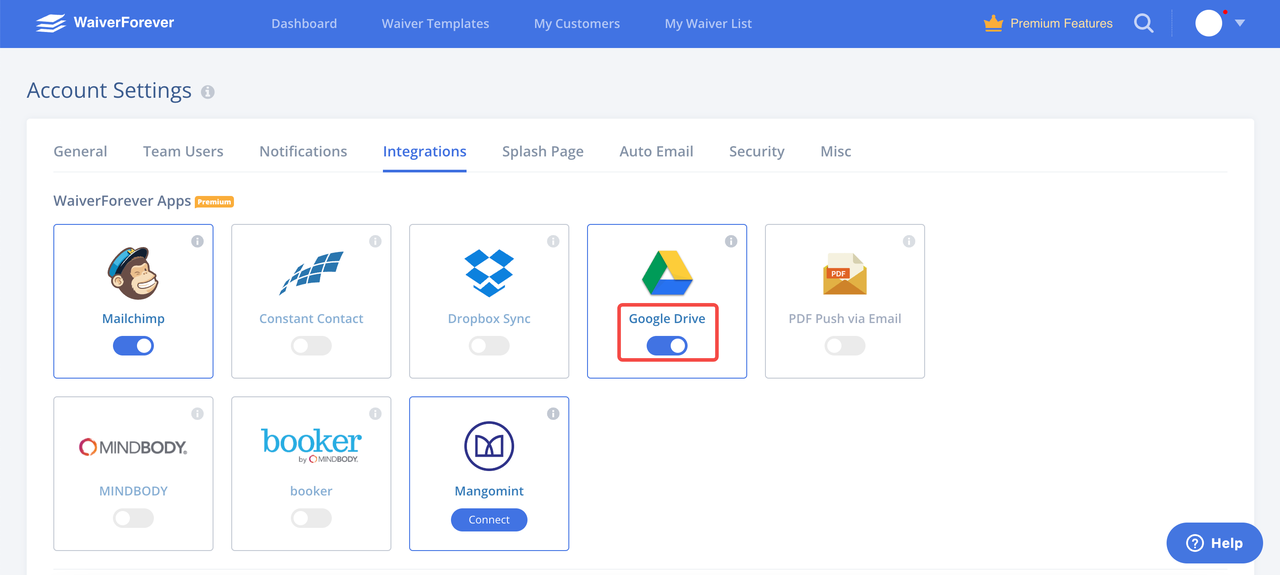Open Waiver Templates in navigation

tap(435, 23)
